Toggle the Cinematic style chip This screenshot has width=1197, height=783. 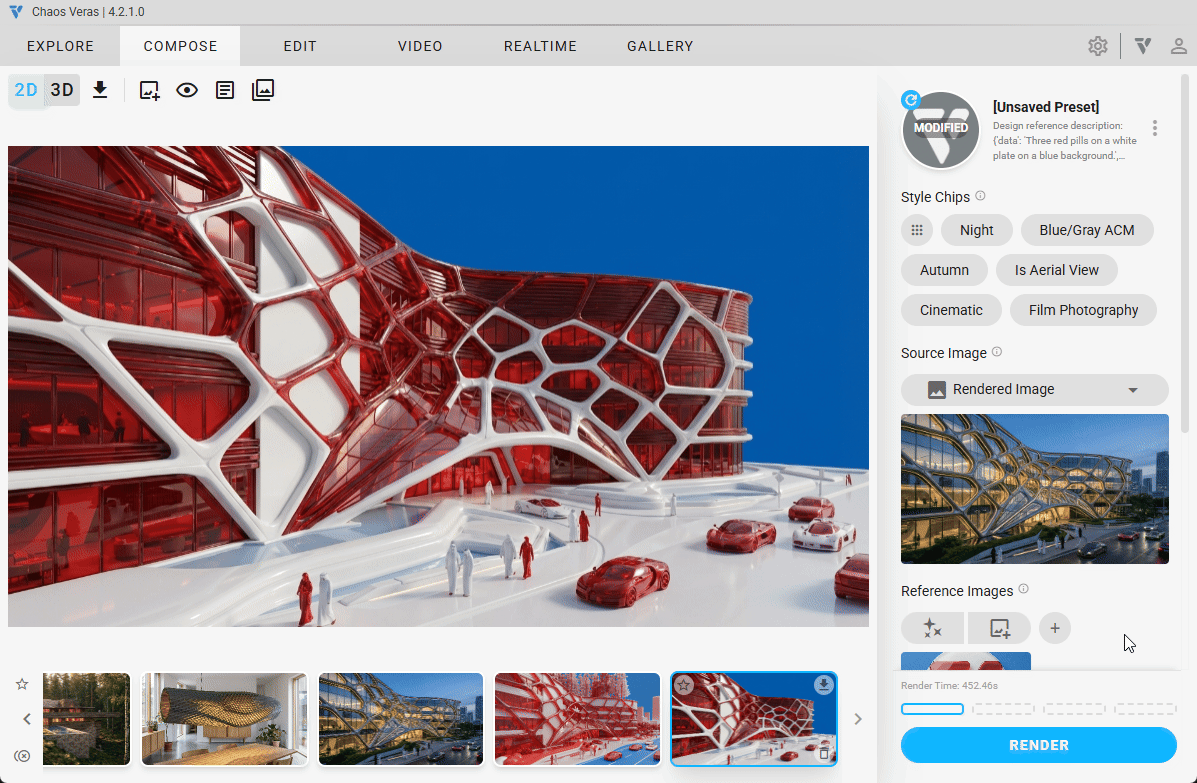click(x=951, y=310)
